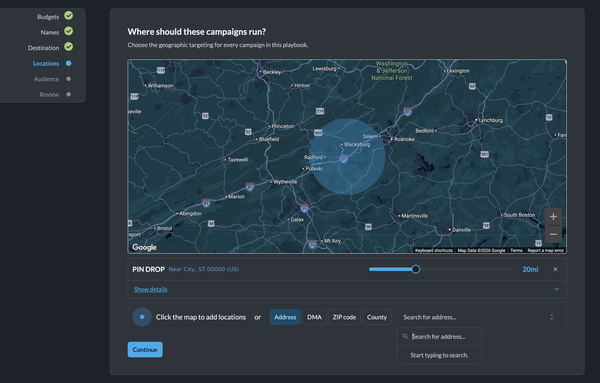Click the pin drop target circle icon
Screen dimensions: 600x383
(x=142, y=317)
